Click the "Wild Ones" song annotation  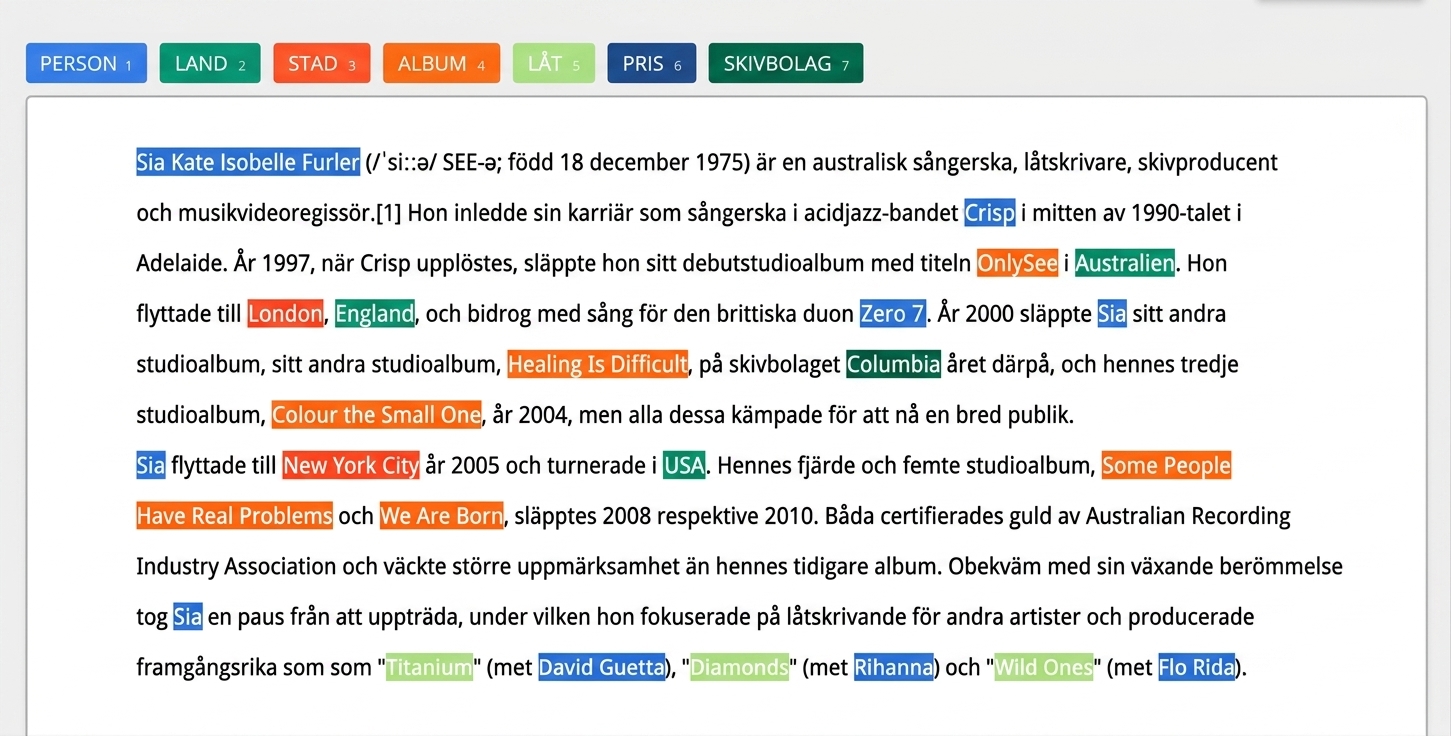(1044, 667)
